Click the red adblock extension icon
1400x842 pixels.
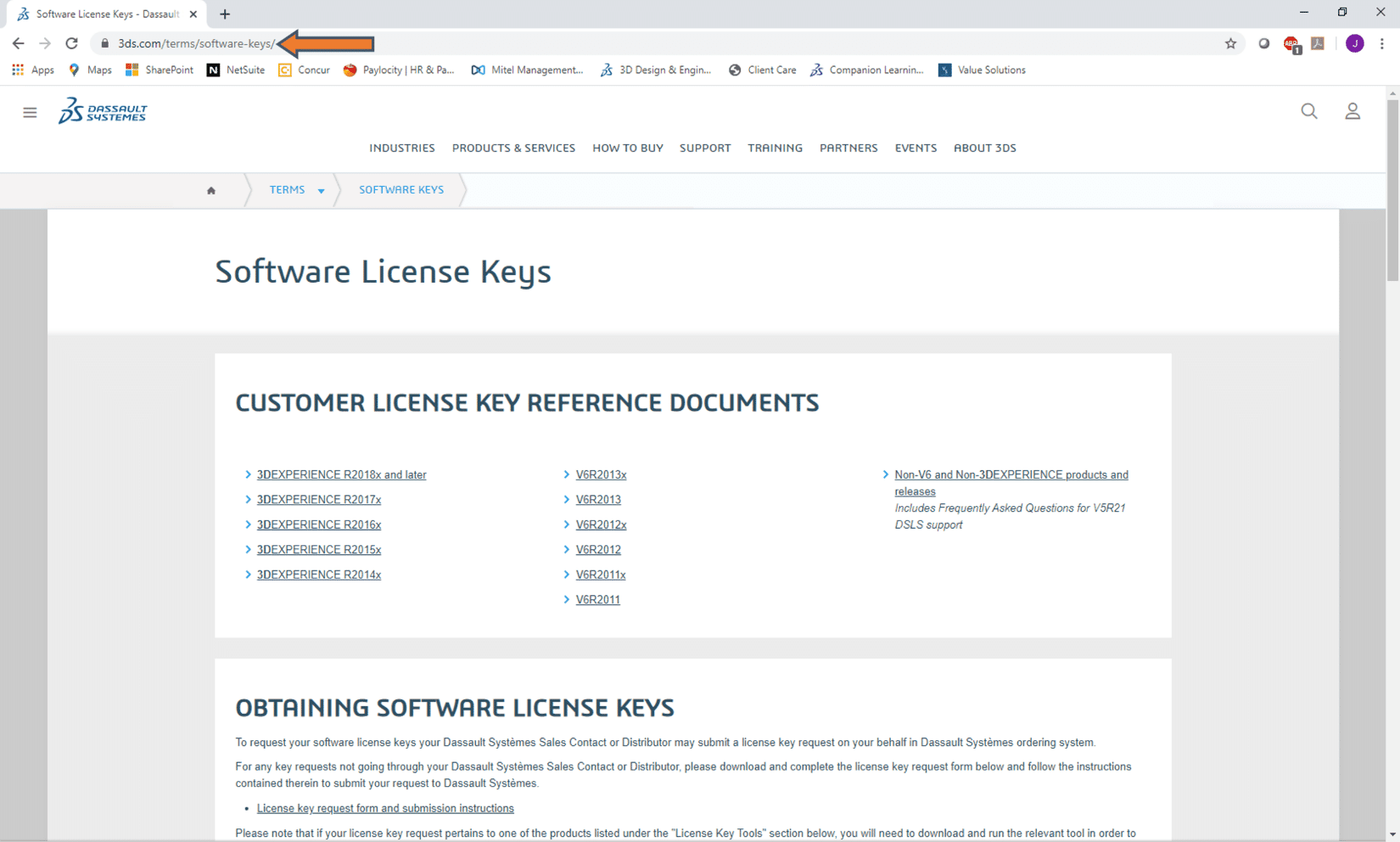[1291, 44]
